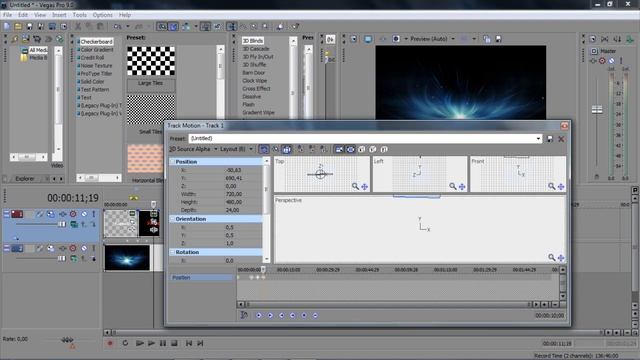Open the 3D Source Alpha compositing mode dropdown
The width and height of the screenshot is (640, 360).
click(193, 149)
